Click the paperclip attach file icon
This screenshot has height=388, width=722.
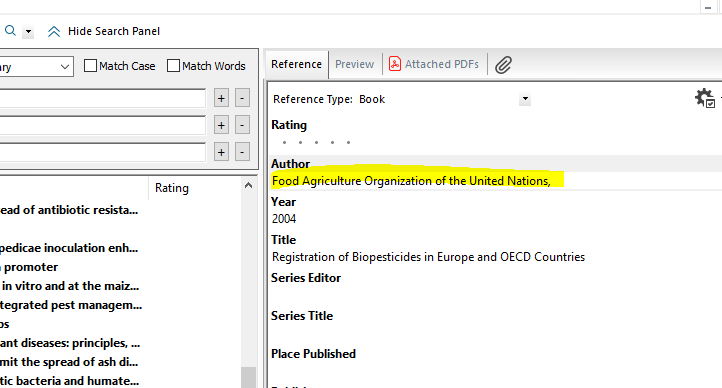click(x=503, y=65)
